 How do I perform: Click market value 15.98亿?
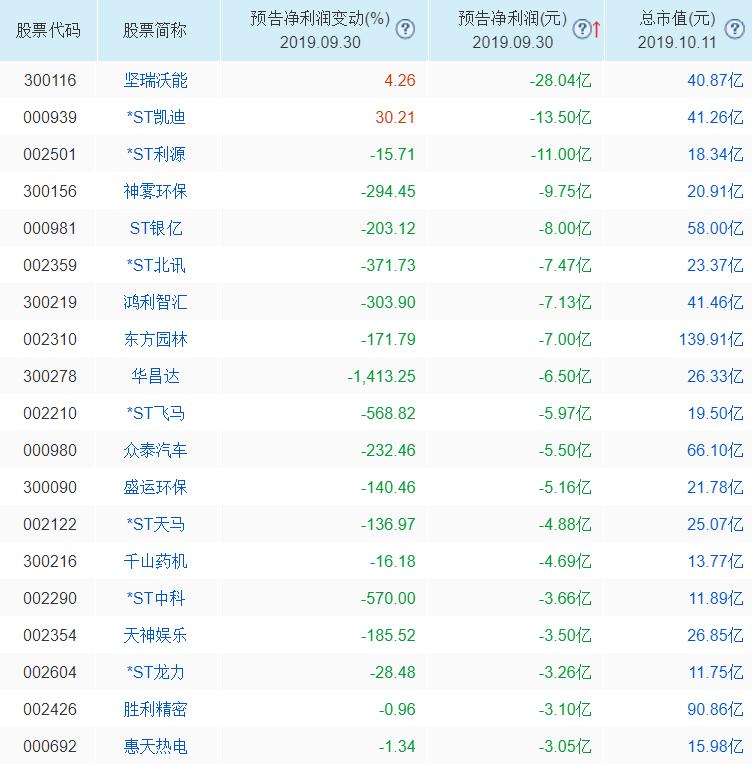715,746
